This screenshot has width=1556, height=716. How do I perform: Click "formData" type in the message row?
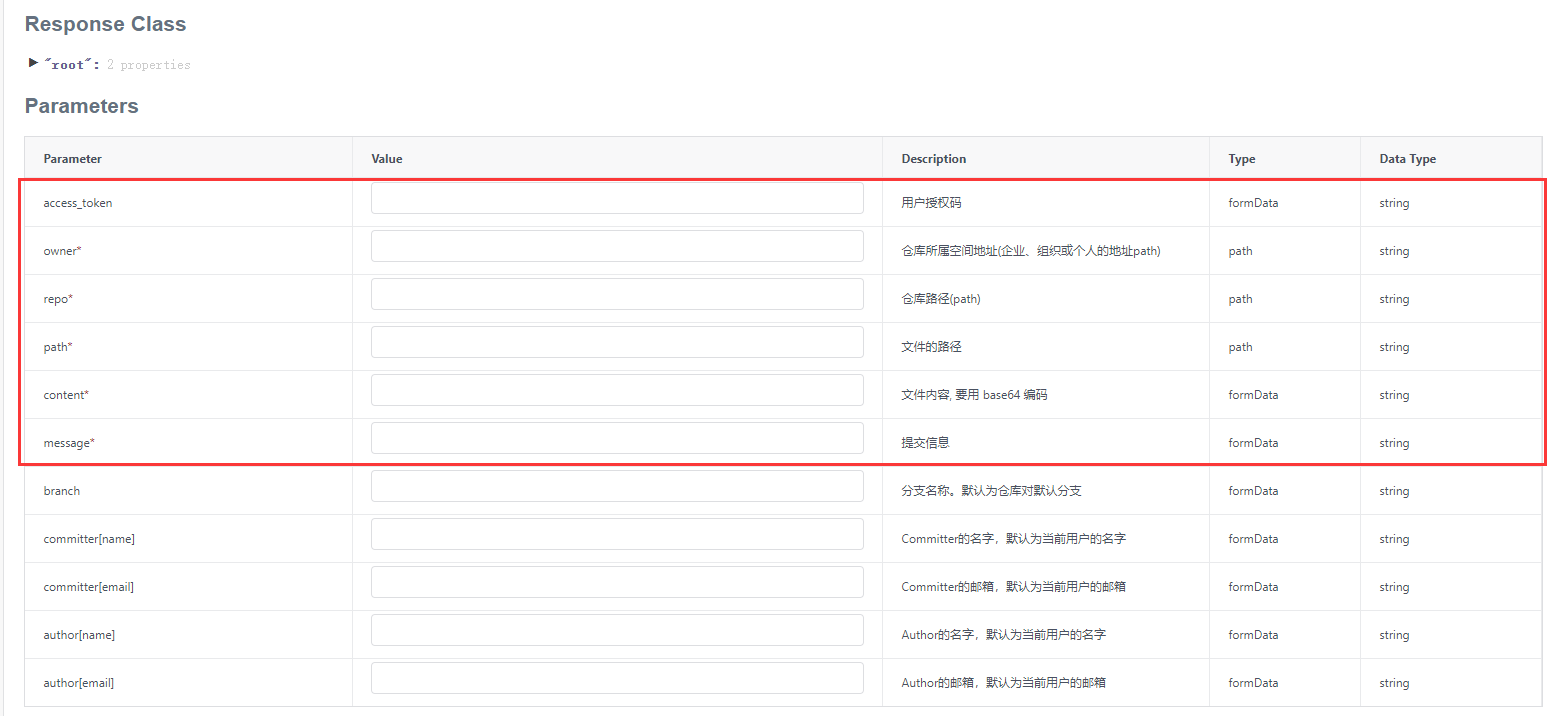[1253, 443]
